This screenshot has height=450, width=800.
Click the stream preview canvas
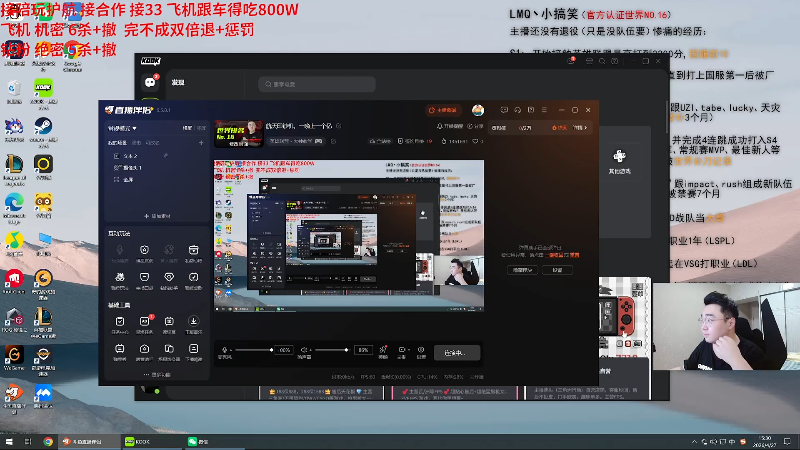click(x=349, y=236)
